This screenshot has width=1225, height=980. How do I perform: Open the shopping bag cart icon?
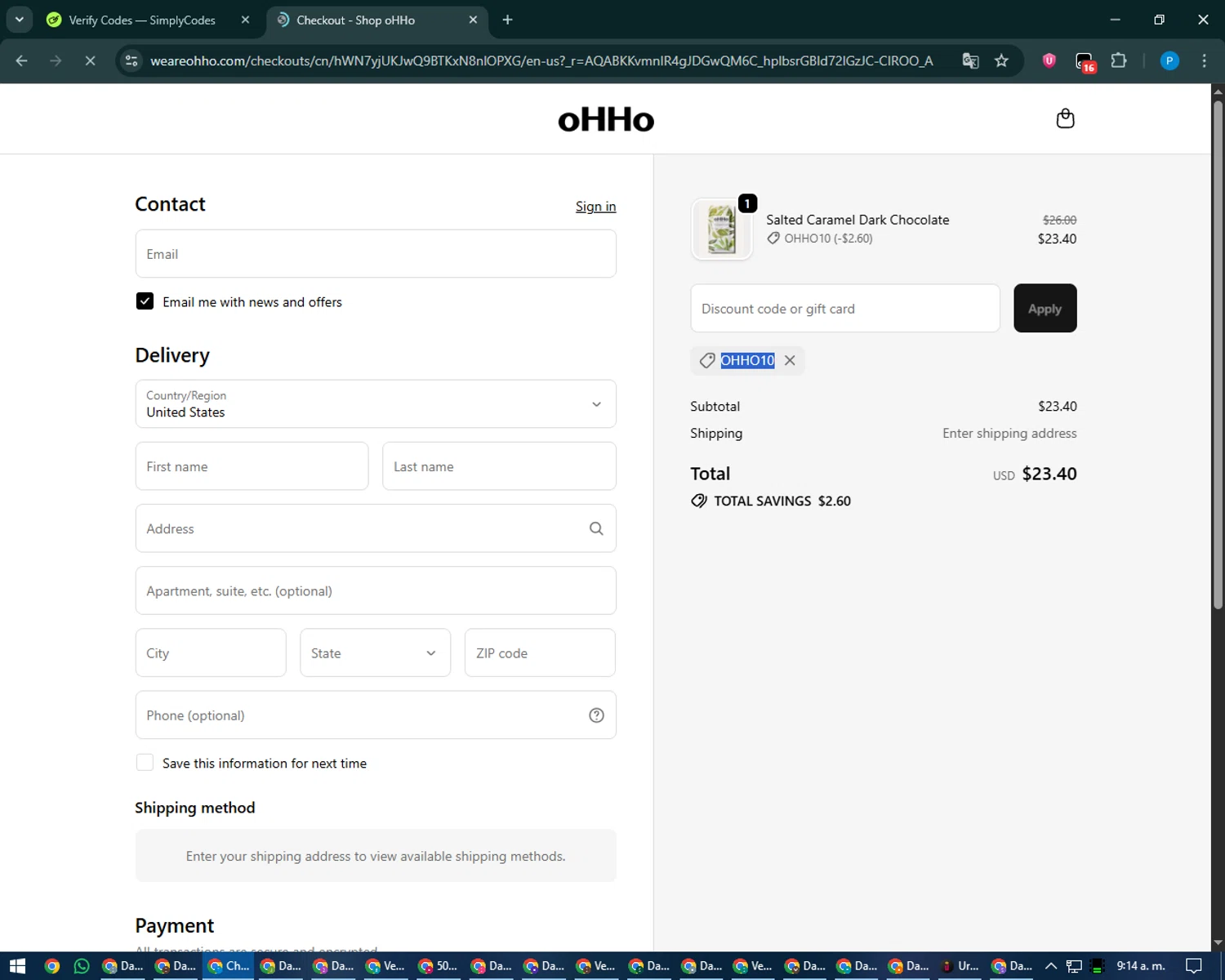point(1065,118)
